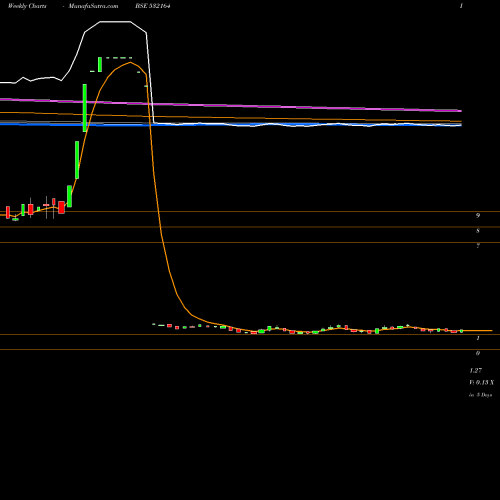Select the price axis label 9

click(x=478, y=216)
